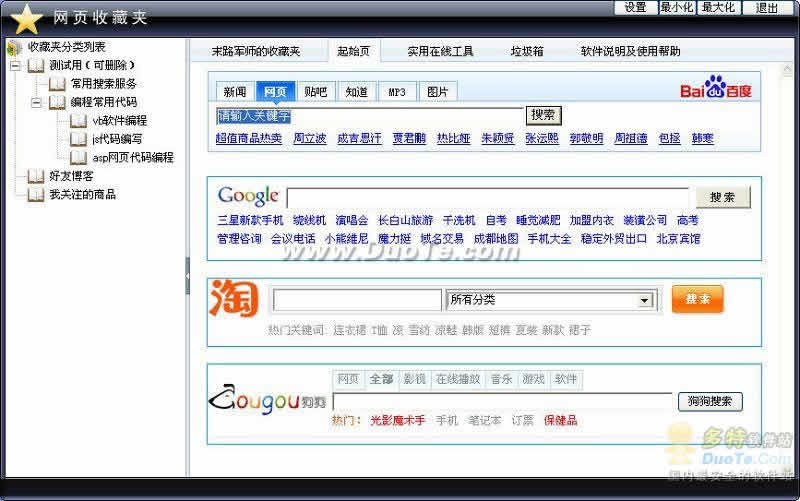800x501 pixels.
Task: Select Gougou 影视 tab
Action: coord(414,379)
